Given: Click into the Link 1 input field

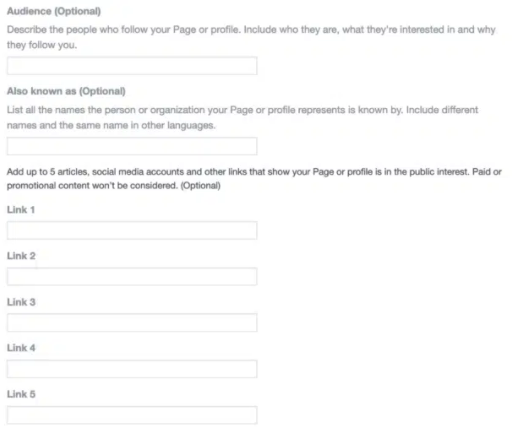Looking at the screenshot, I should click(x=132, y=230).
